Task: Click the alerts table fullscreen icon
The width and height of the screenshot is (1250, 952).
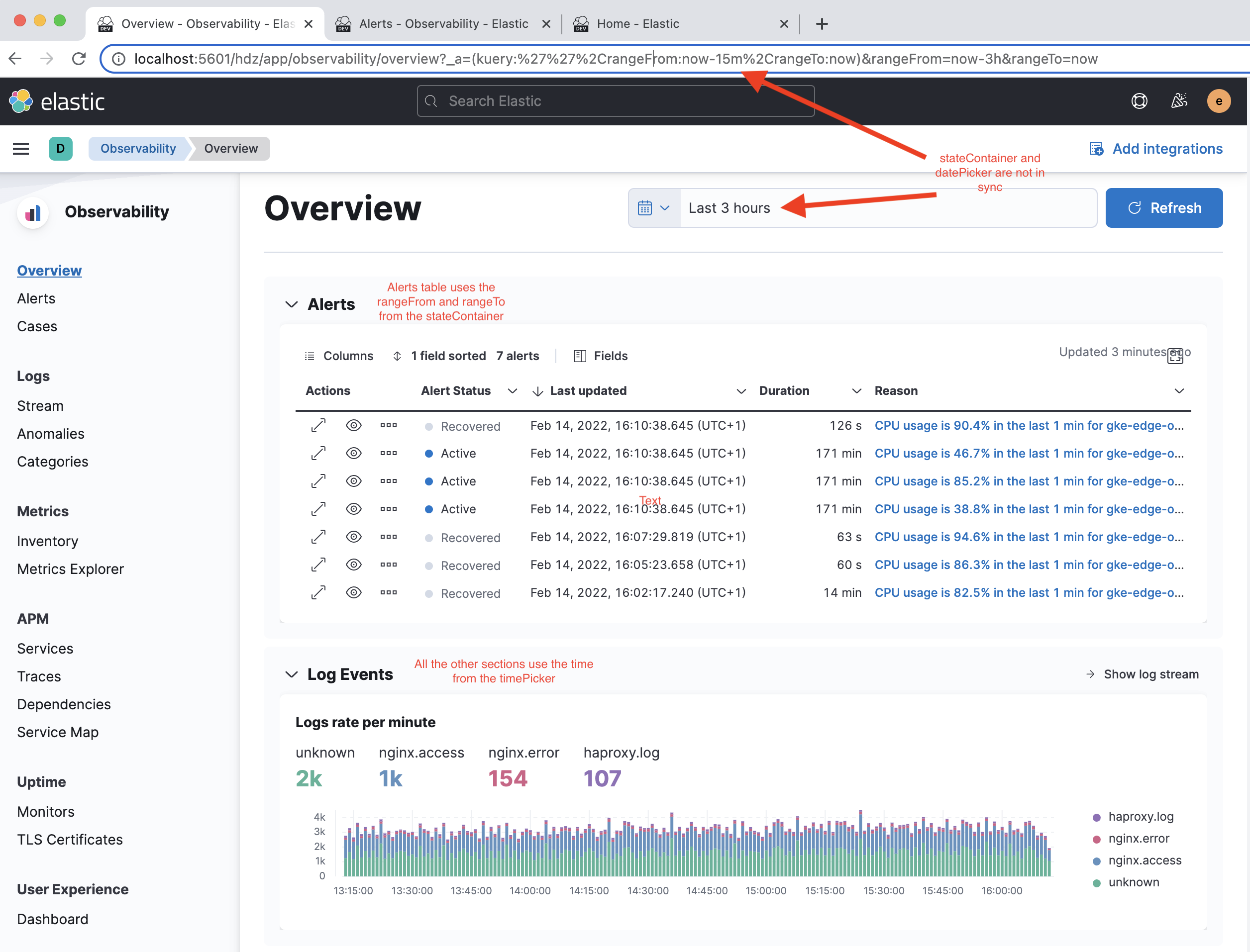Action: (1175, 357)
